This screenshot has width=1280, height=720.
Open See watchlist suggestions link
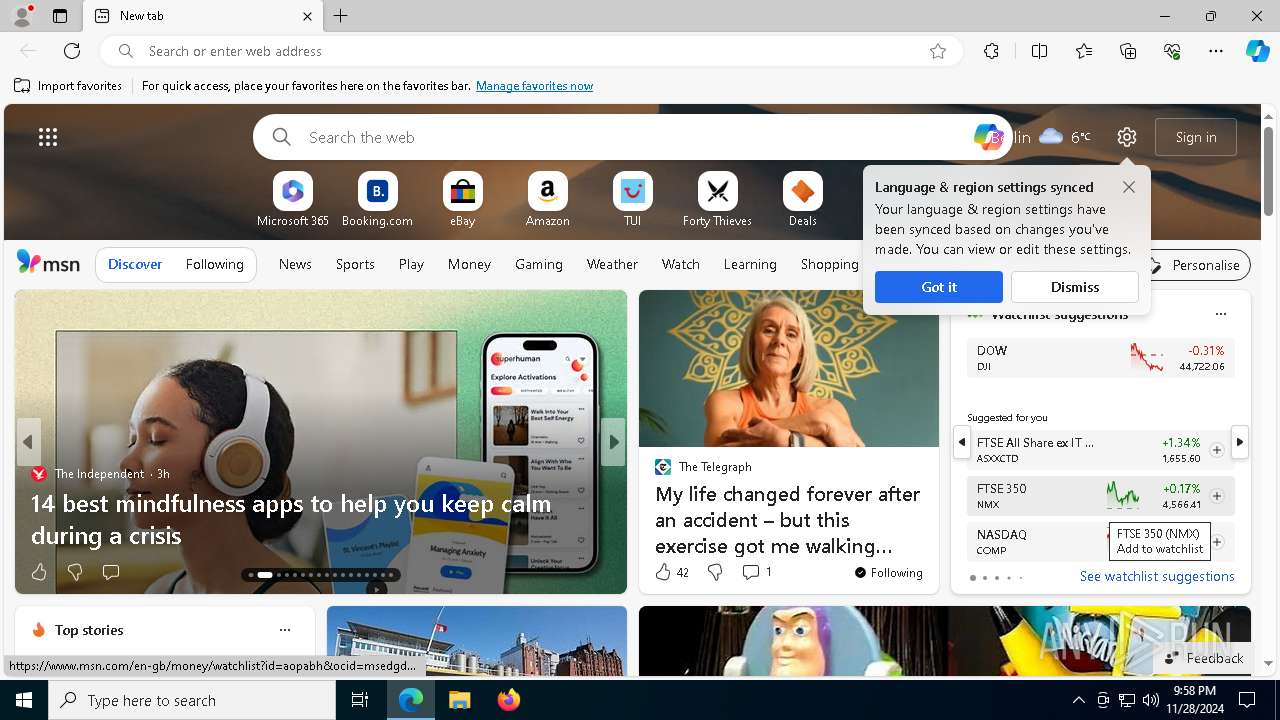coord(1157,576)
